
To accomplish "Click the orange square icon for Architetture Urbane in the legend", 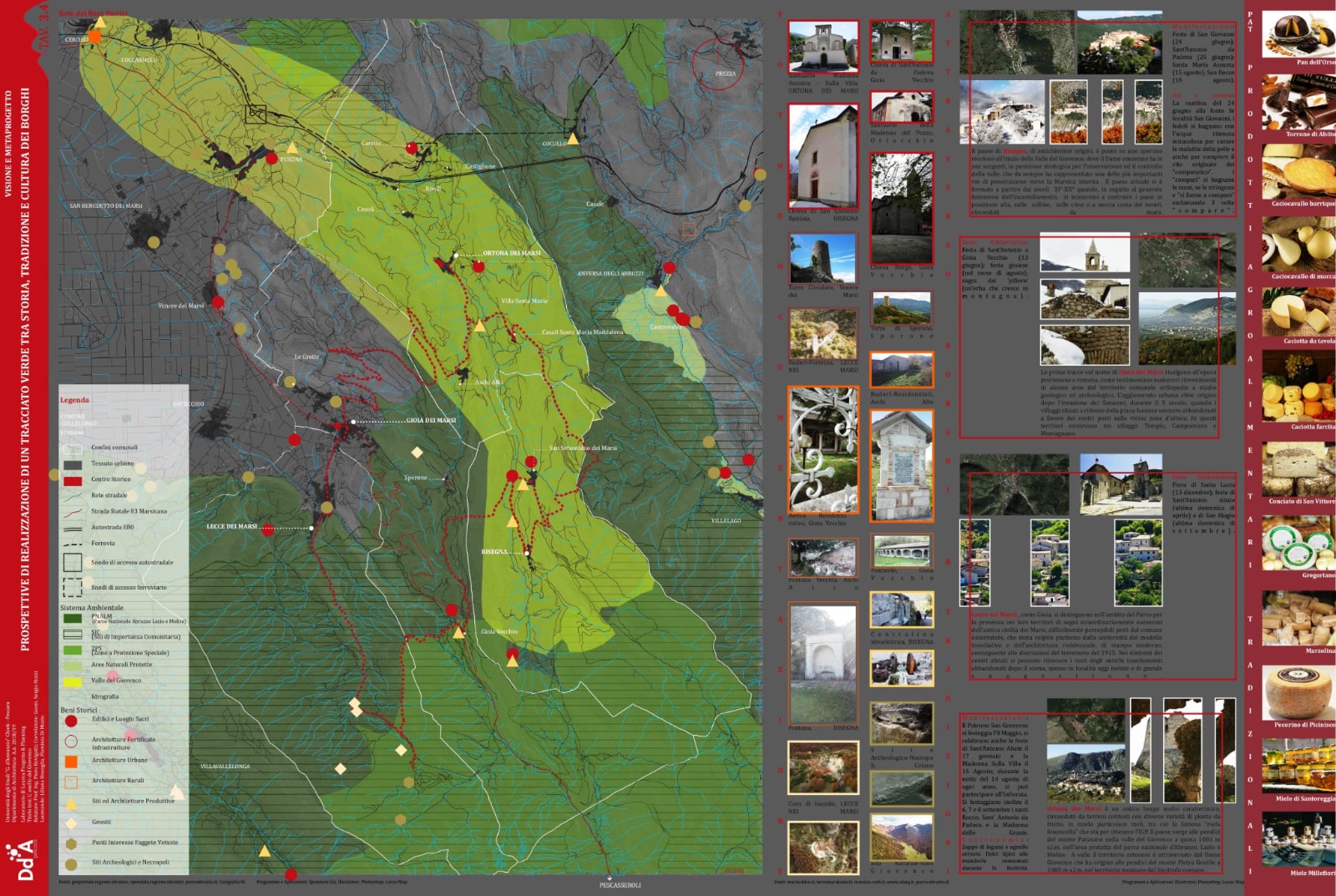I will click(71, 762).
